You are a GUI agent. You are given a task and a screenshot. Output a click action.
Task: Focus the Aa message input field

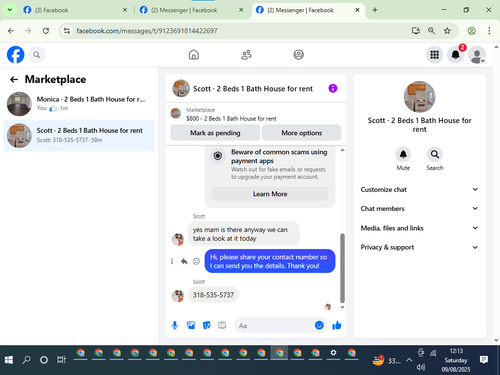(275, 325)
